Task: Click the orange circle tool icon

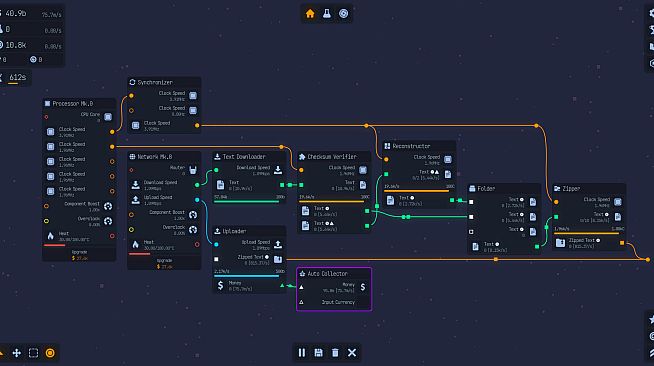Action: pyautogui.click(x=50, y=353)
